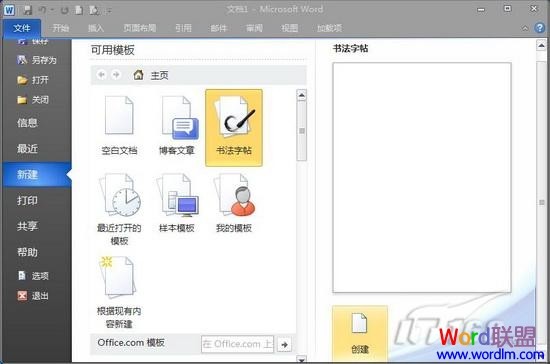Start Office.com template search arrow button
This screenshot has width=550, height=364.
(x=284, y=344)
